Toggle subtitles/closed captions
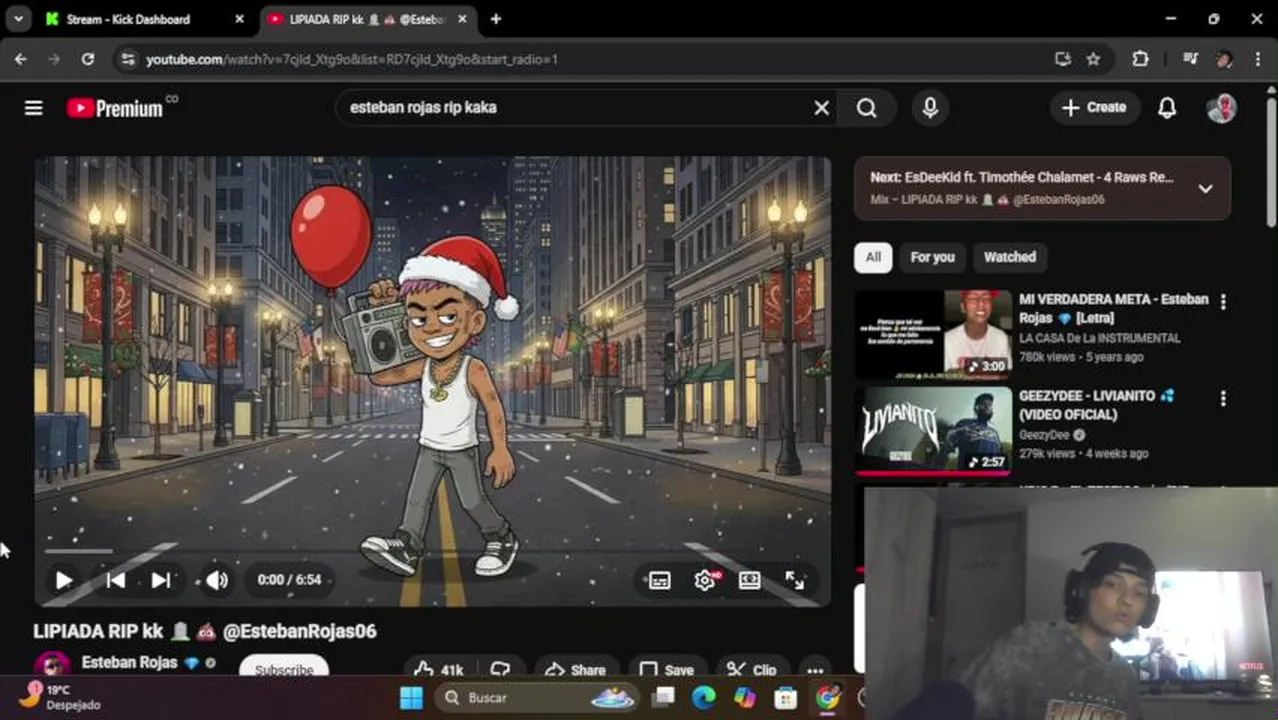 click(660, 581)
